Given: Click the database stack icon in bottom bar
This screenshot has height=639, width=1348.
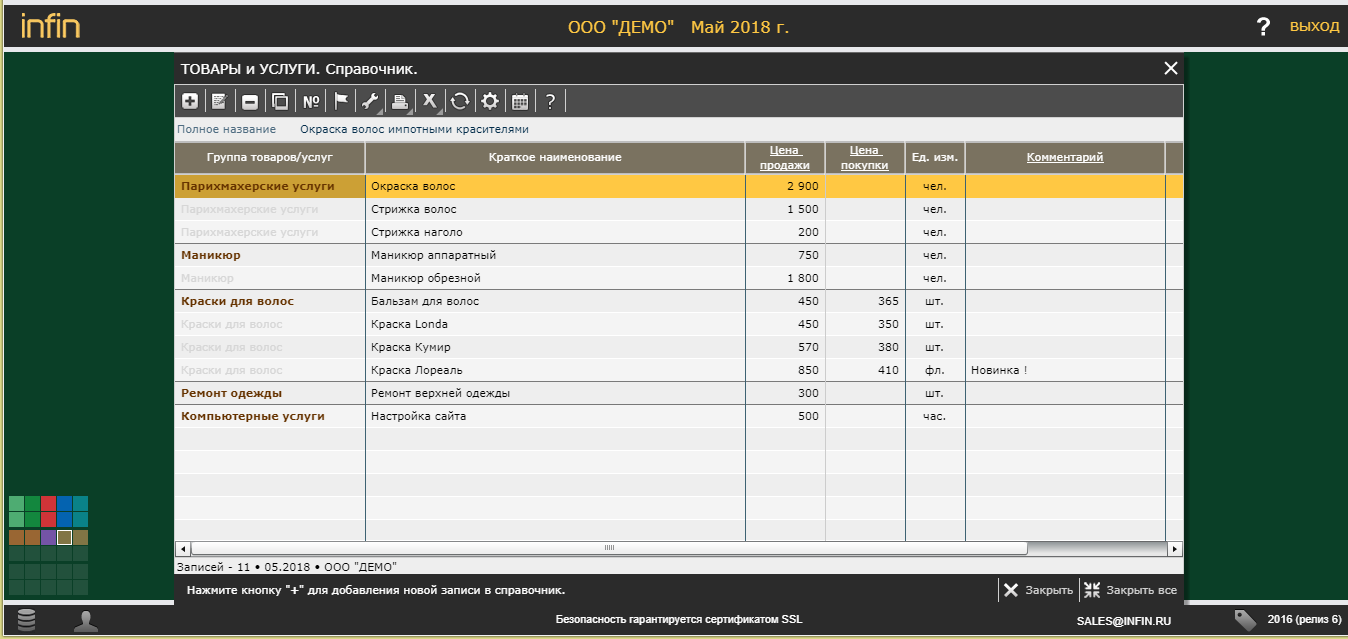Looking at the screenshot, I should point(27,620).
